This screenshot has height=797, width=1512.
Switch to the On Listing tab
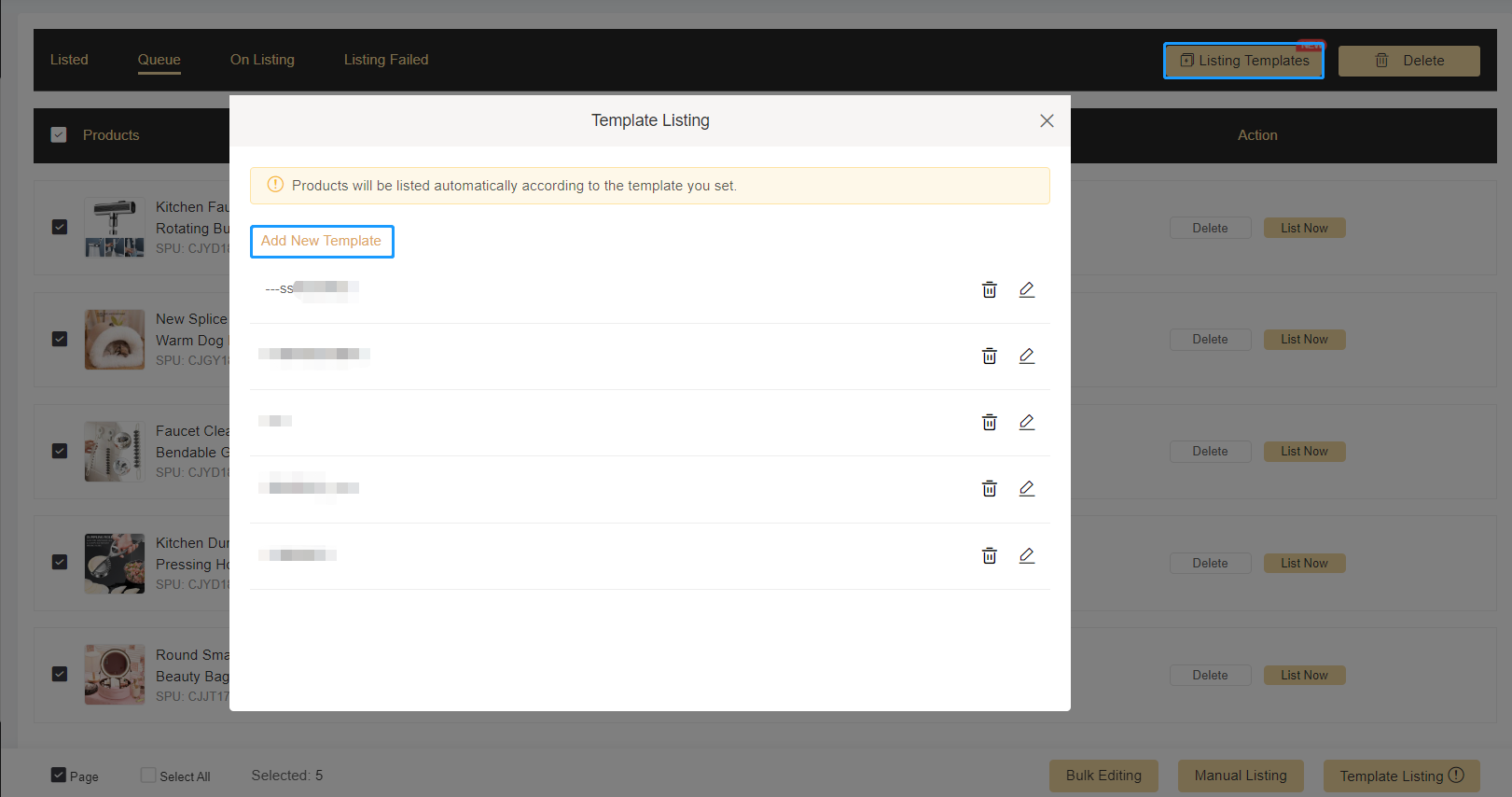click(262, 60)
